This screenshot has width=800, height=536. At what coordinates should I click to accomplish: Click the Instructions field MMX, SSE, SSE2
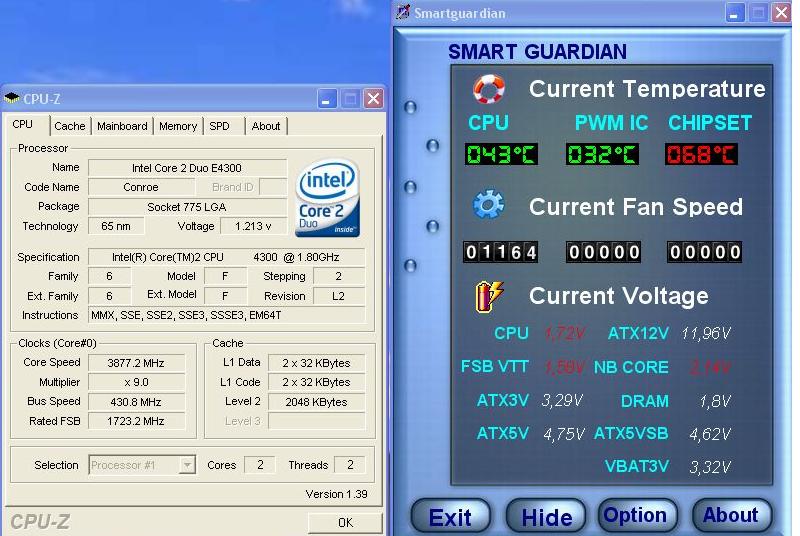tap(227, 315)
